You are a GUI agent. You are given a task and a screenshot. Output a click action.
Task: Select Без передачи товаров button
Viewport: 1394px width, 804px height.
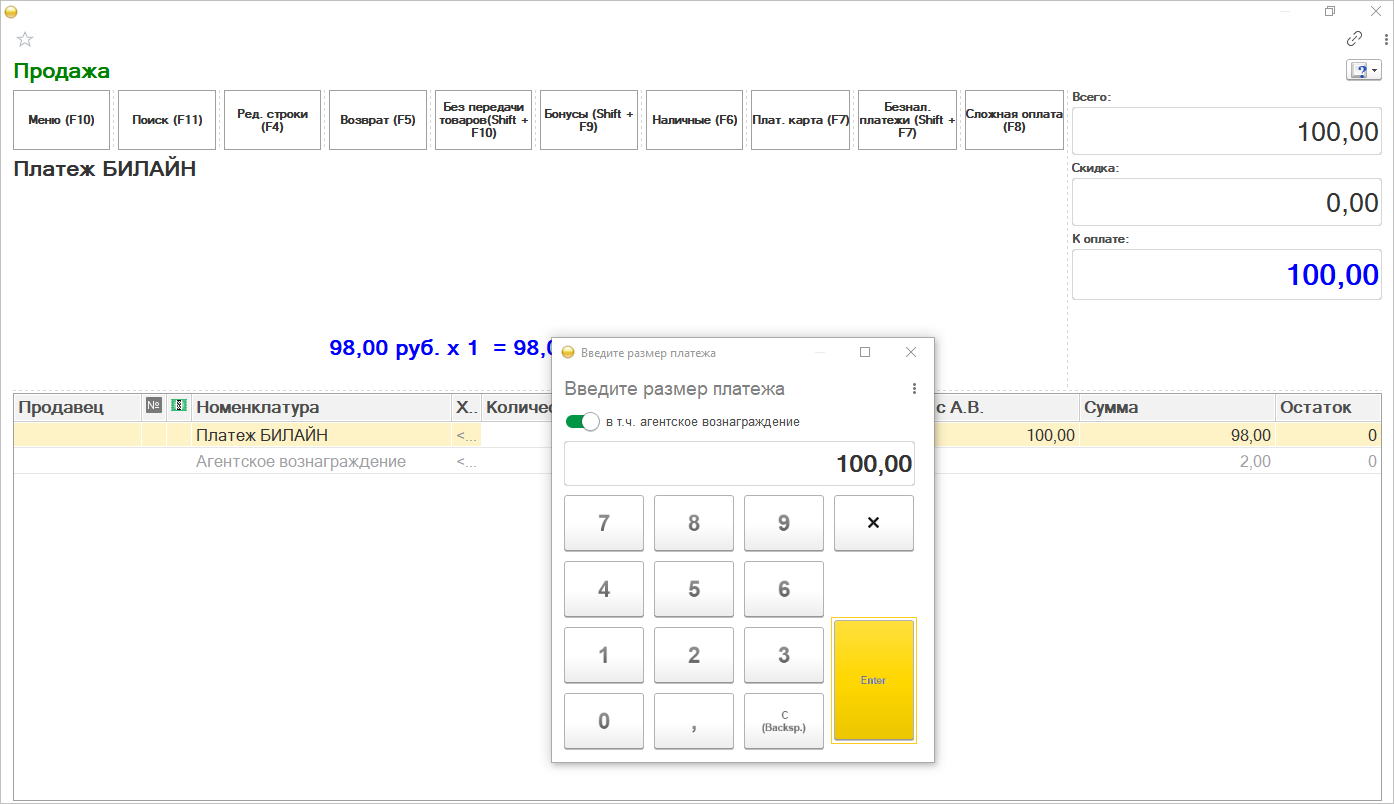(483, 120)
